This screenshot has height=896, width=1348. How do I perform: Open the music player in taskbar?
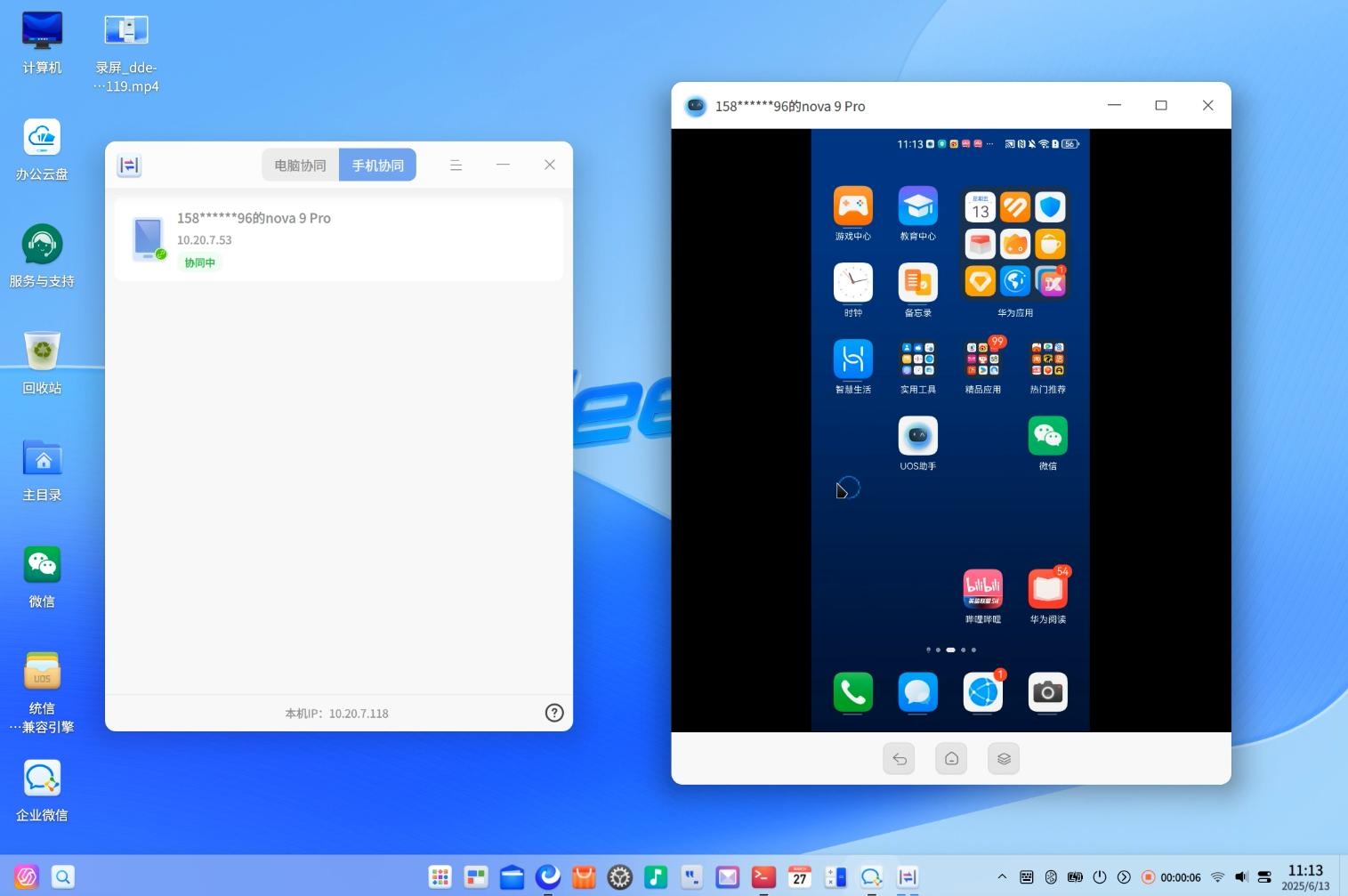click(x=656, y=876)
